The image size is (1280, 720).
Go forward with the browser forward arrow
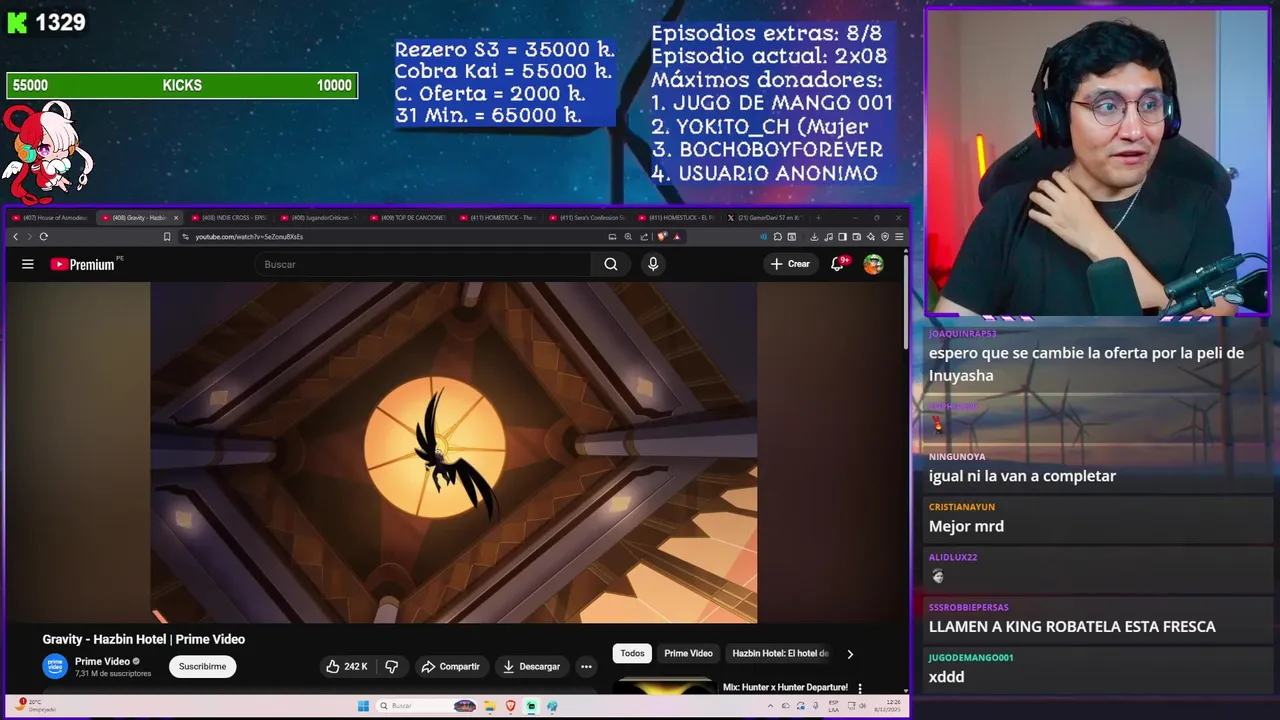pyautogui.click(x=29, y=237)
